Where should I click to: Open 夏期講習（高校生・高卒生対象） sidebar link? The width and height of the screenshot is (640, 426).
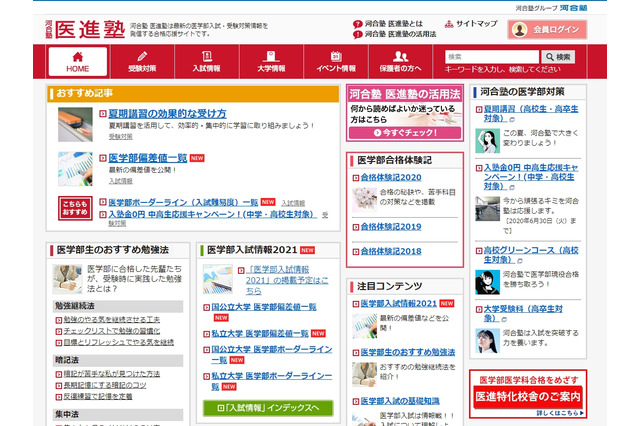click(531, 113)
